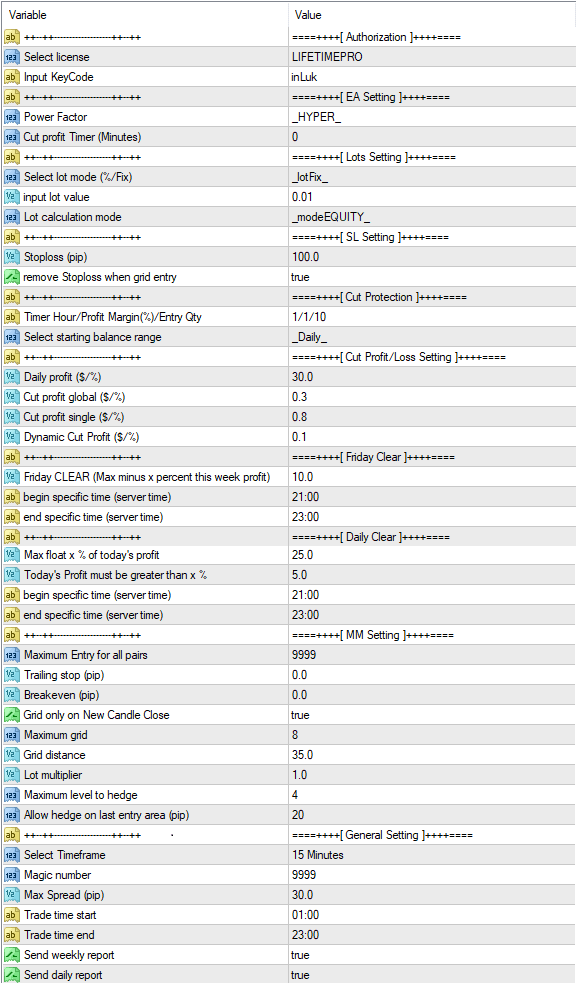
Task: Click the double-type icon beside input lot value
Action: 12,197
